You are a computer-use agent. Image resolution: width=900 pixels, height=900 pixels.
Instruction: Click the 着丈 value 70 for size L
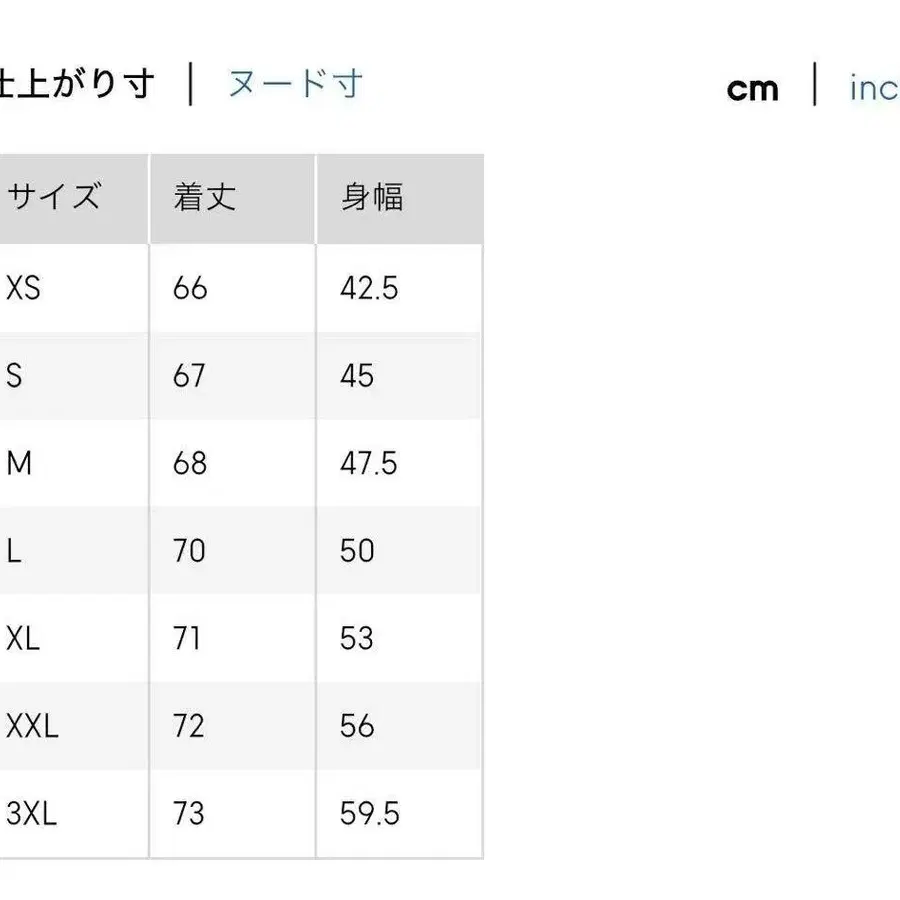187,551
